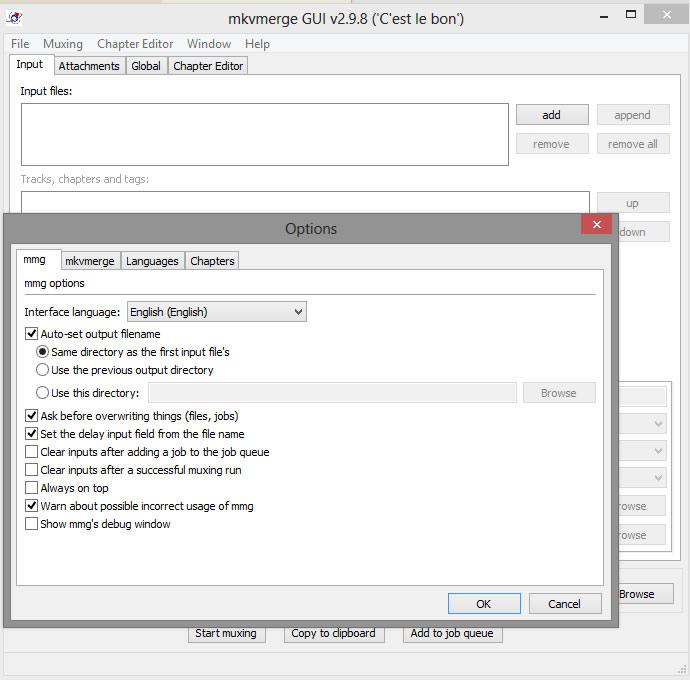
Task: Click the up button for tracks
Action: click(x=633, y=203)
